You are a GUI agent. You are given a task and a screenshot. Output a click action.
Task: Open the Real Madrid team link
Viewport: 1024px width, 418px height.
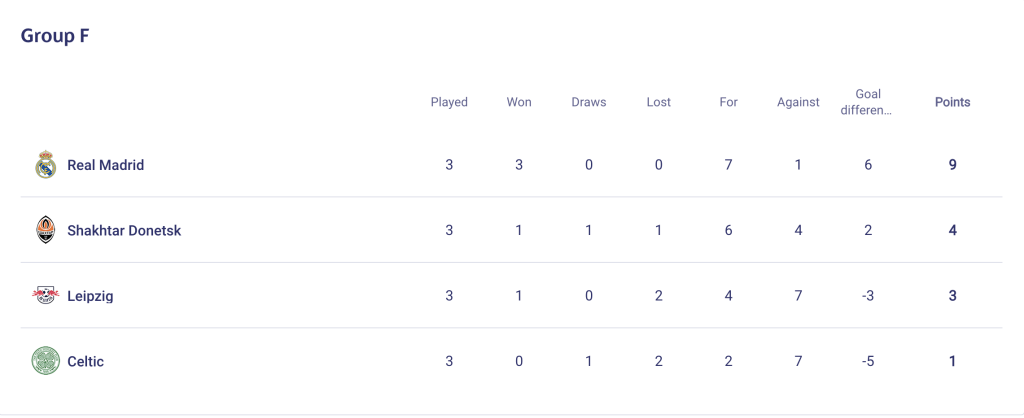tap(106, 165)
